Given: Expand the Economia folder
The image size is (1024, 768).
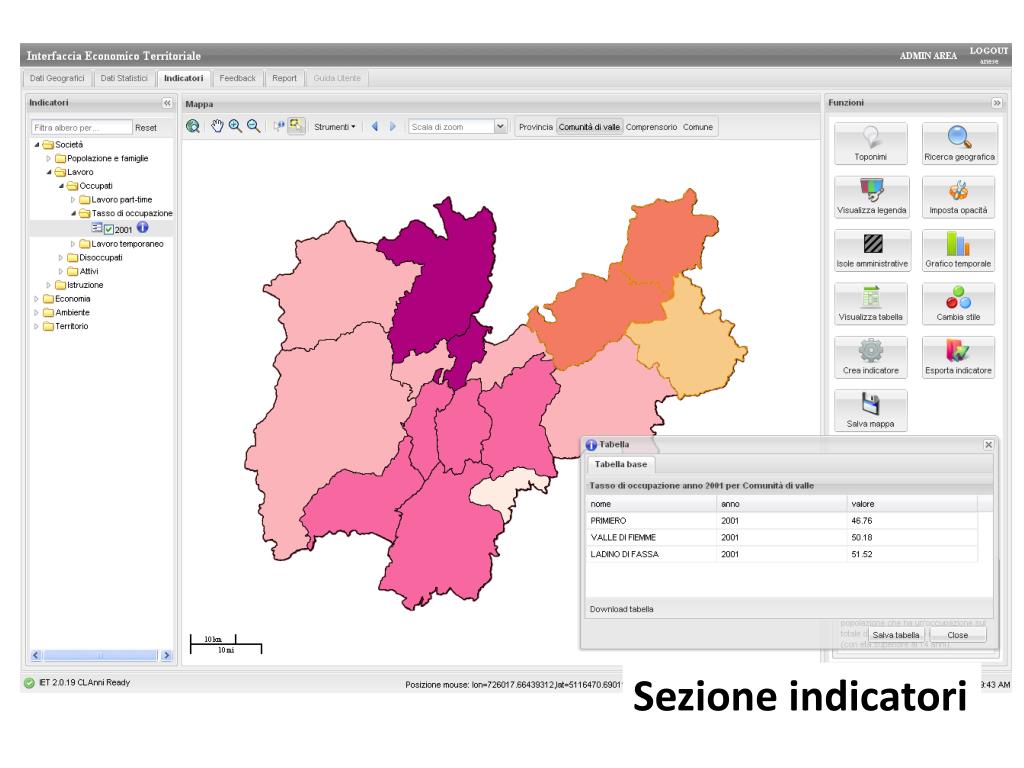Looking at the screenshot, I should [37, 299].
